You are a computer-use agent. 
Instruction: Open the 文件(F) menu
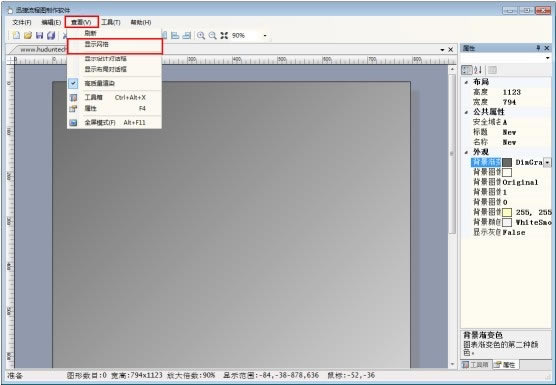pos(22,22)
